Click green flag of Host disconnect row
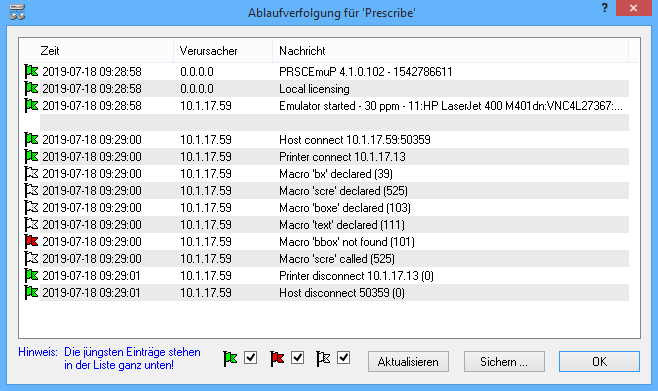This screenshot has height=391, width=658. click(x=31, y=292)
